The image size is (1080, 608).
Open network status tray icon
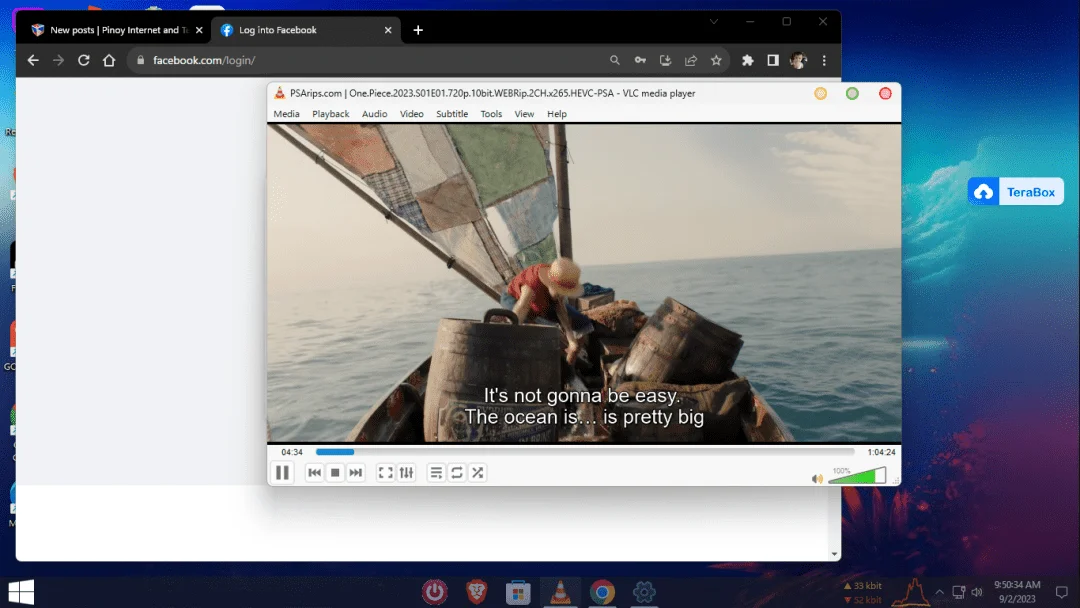[958, 591]
